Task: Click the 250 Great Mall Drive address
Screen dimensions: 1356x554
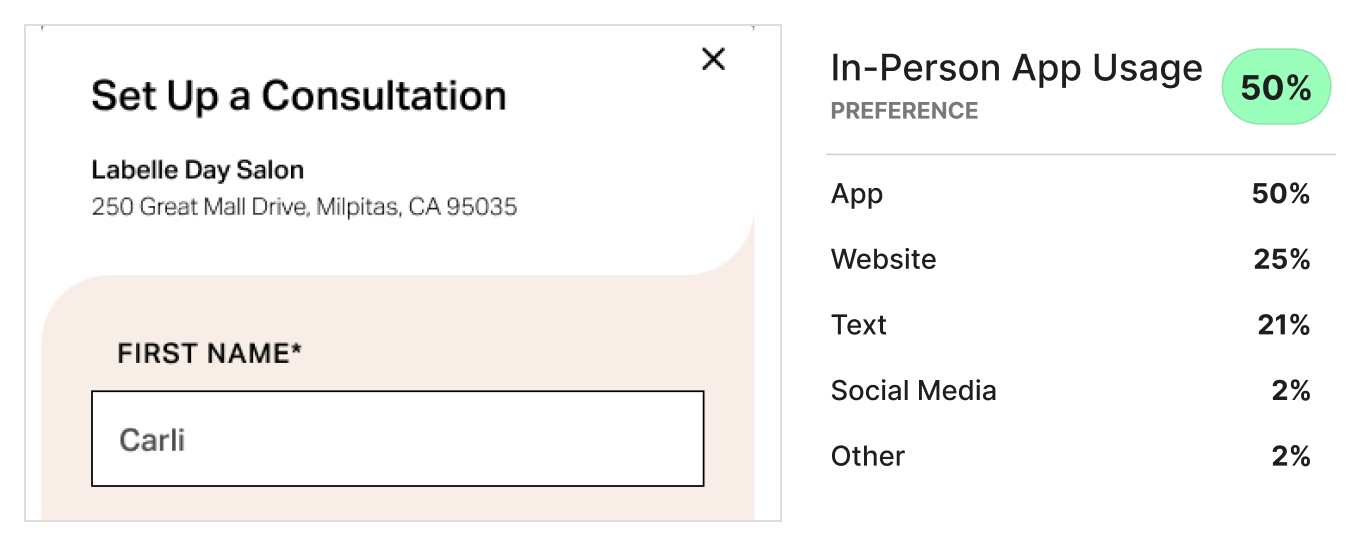Action: [304, 208]
